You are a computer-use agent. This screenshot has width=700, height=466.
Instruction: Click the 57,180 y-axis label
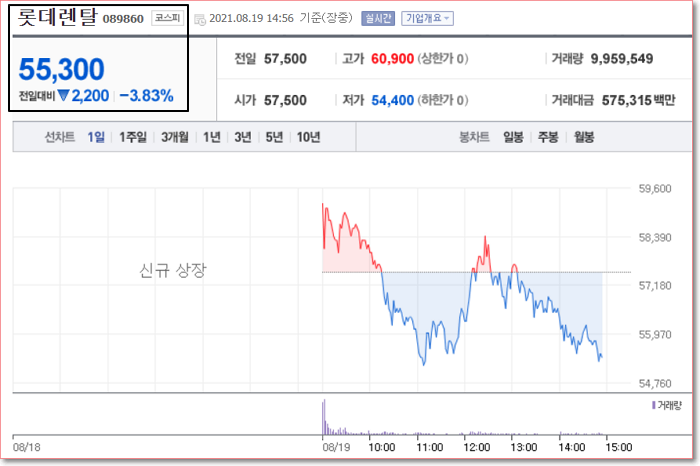point(655,286)
